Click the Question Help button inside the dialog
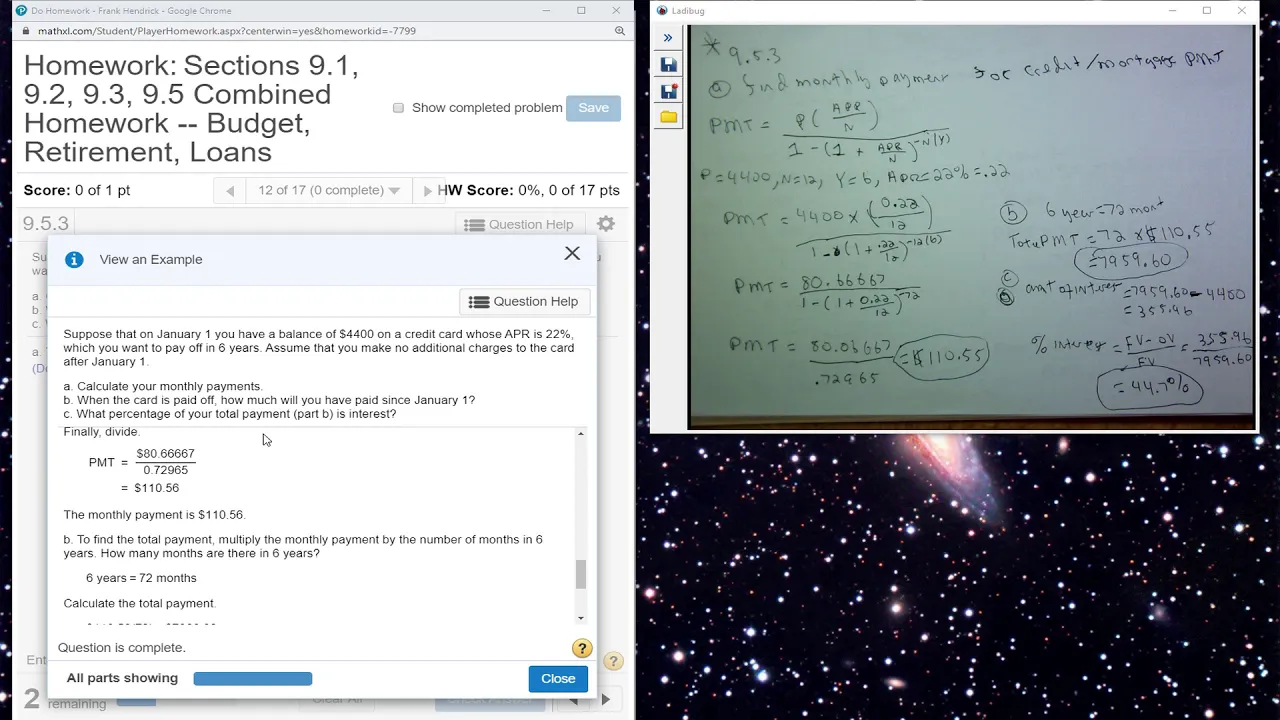Screen dimensions: 1280x720 point(524,301)
